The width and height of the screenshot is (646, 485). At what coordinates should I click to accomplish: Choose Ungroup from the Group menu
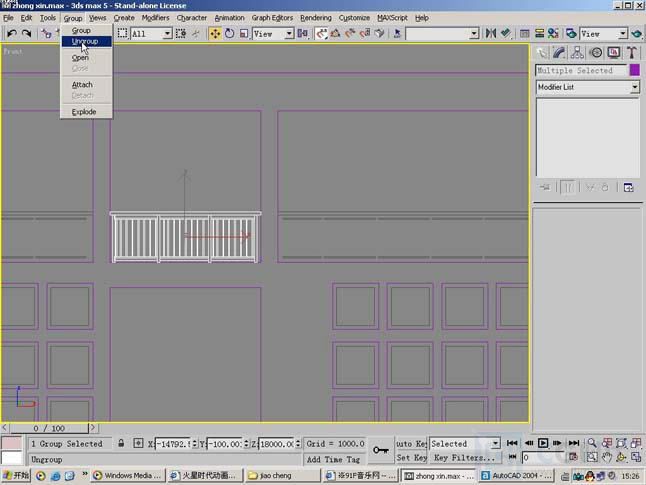[87, 41]
